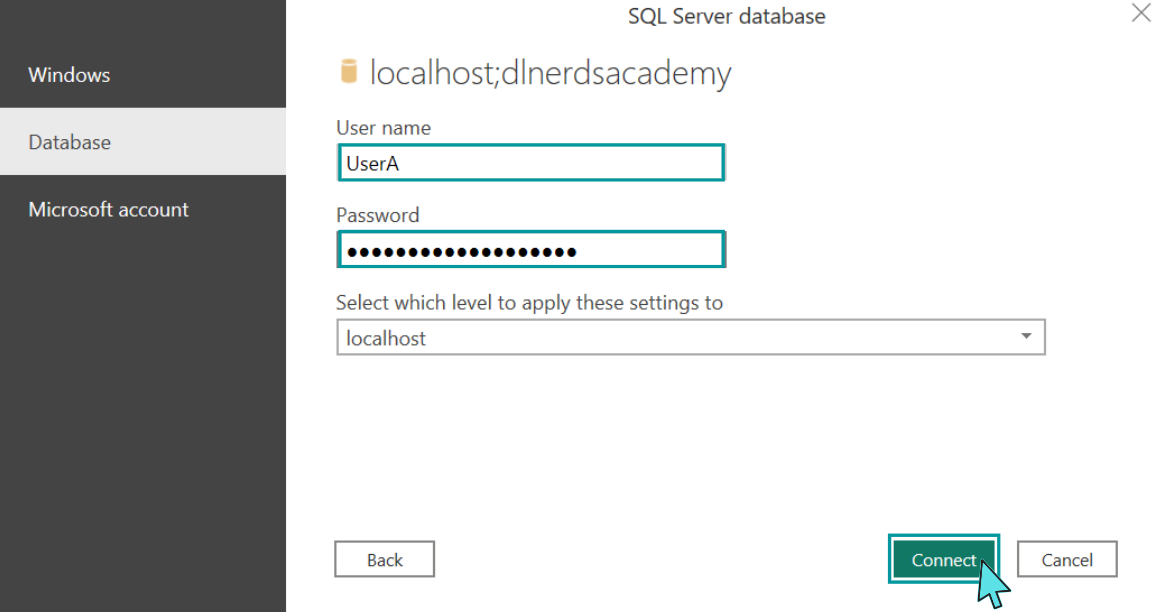Click the User name input field

tap(531, 163)
